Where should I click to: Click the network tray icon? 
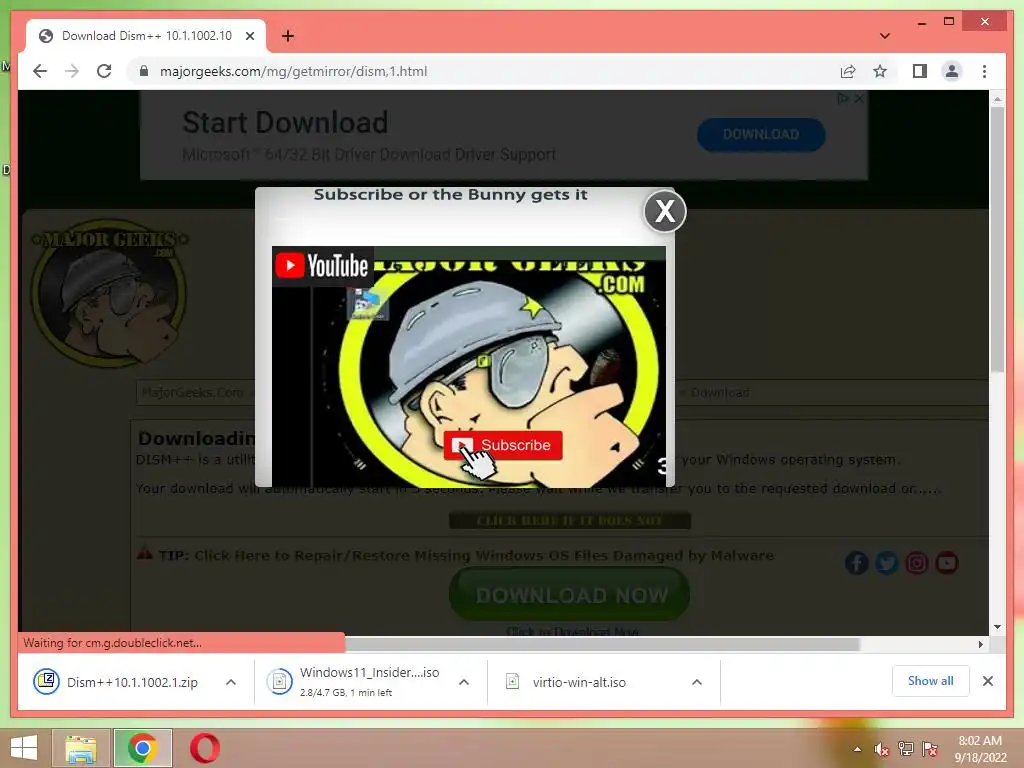[x=906, y=749]
